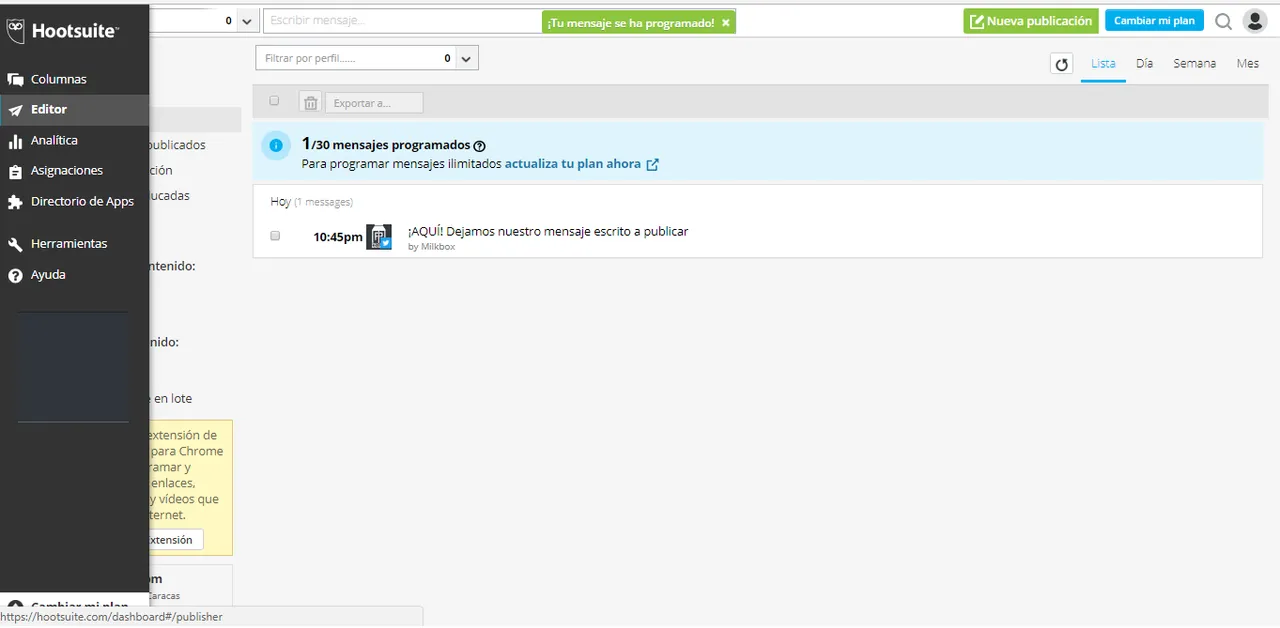Open Herramientas in the sidebar
This screenshot has height=628, width=1280.
(x=69, y=243)
